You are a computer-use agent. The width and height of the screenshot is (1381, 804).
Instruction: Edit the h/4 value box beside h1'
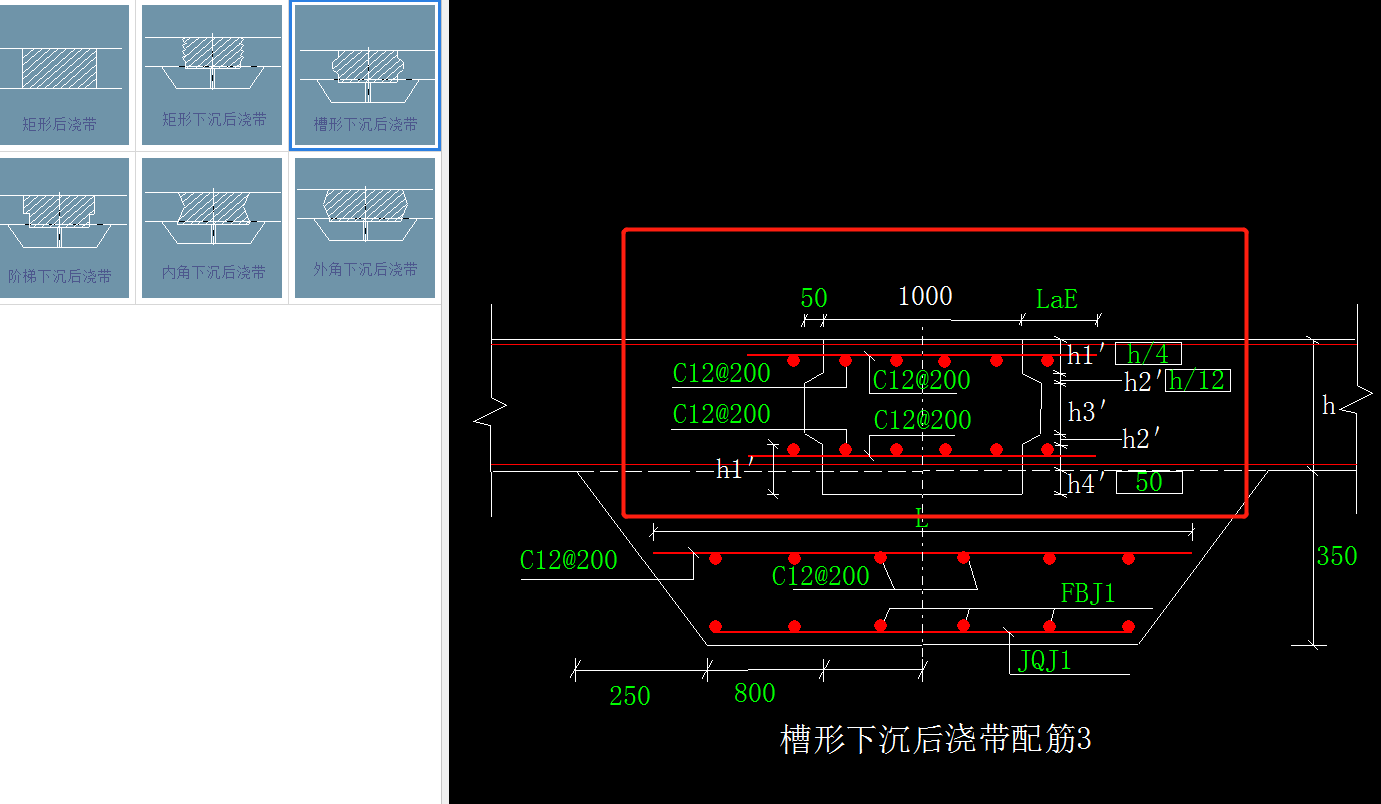(1148, 353)
